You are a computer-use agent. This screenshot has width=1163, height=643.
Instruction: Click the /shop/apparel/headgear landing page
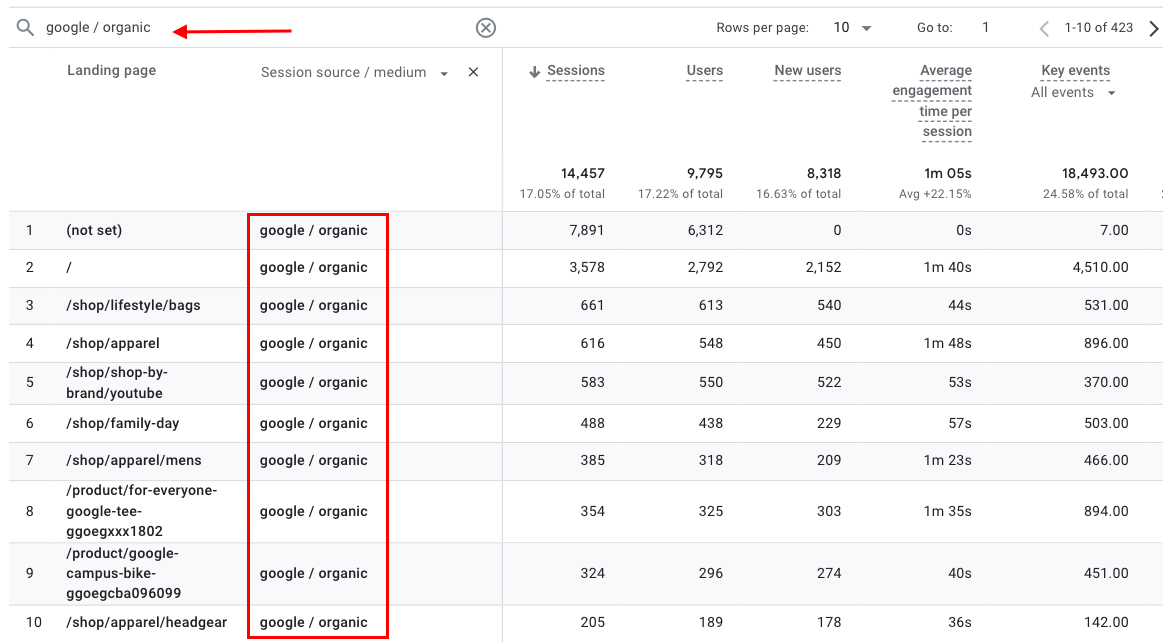point(146,622)
